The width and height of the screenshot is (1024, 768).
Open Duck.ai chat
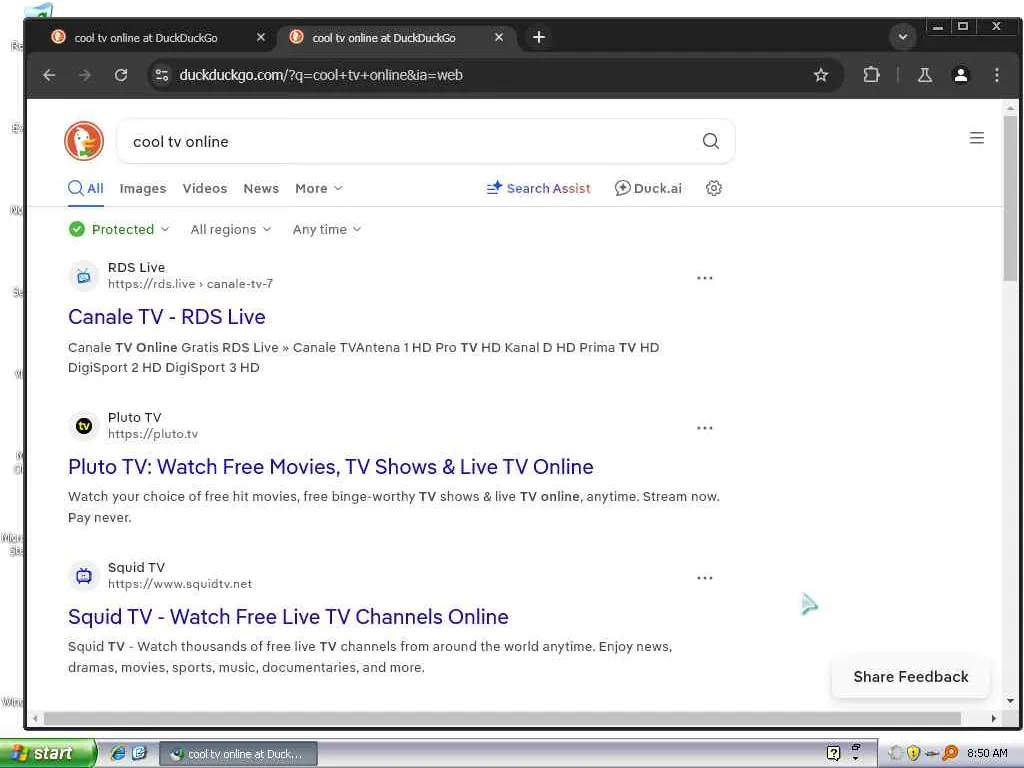[x=648, y=188]
